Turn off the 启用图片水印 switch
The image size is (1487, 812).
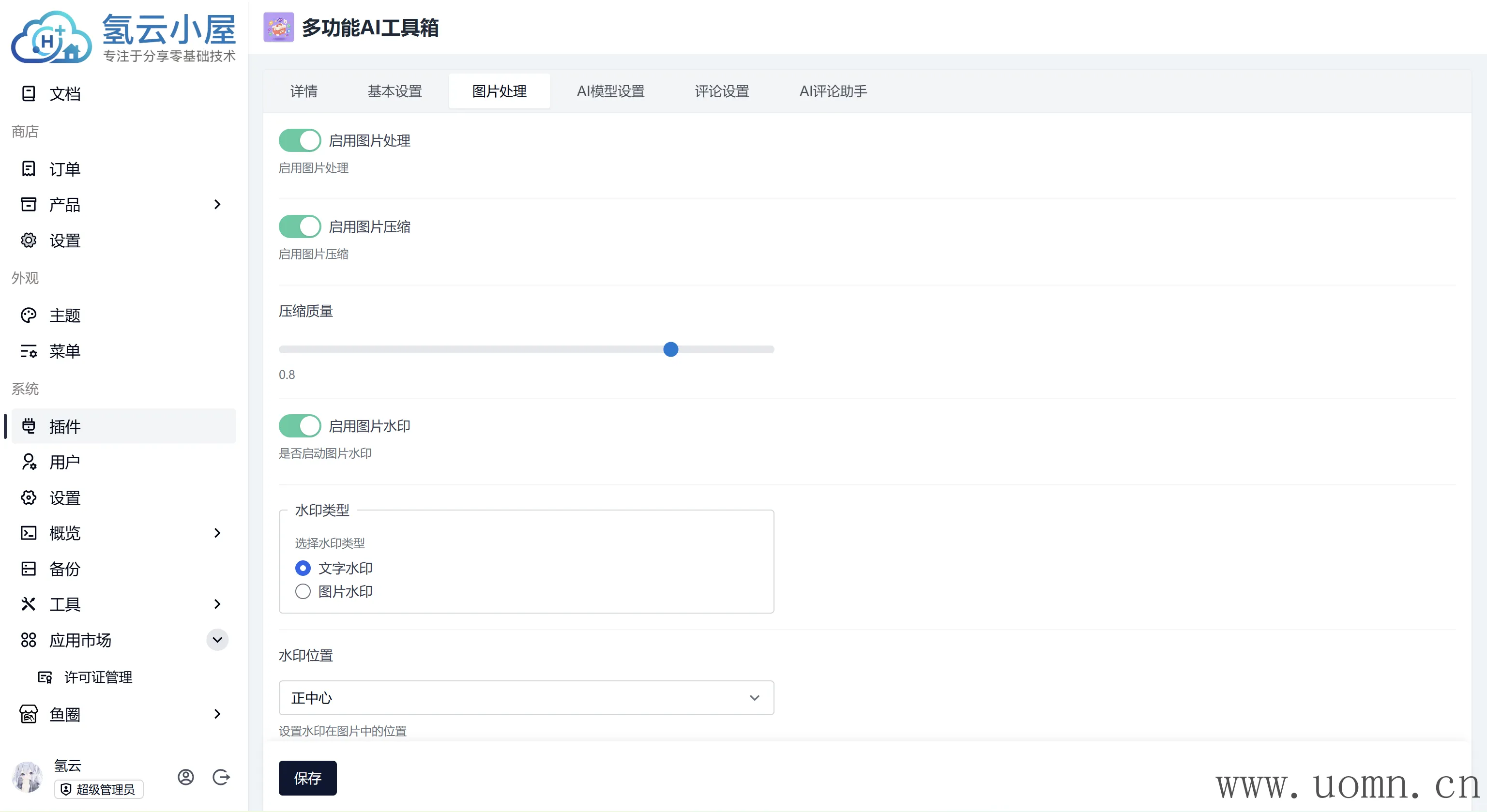click(x=300, y=426)
